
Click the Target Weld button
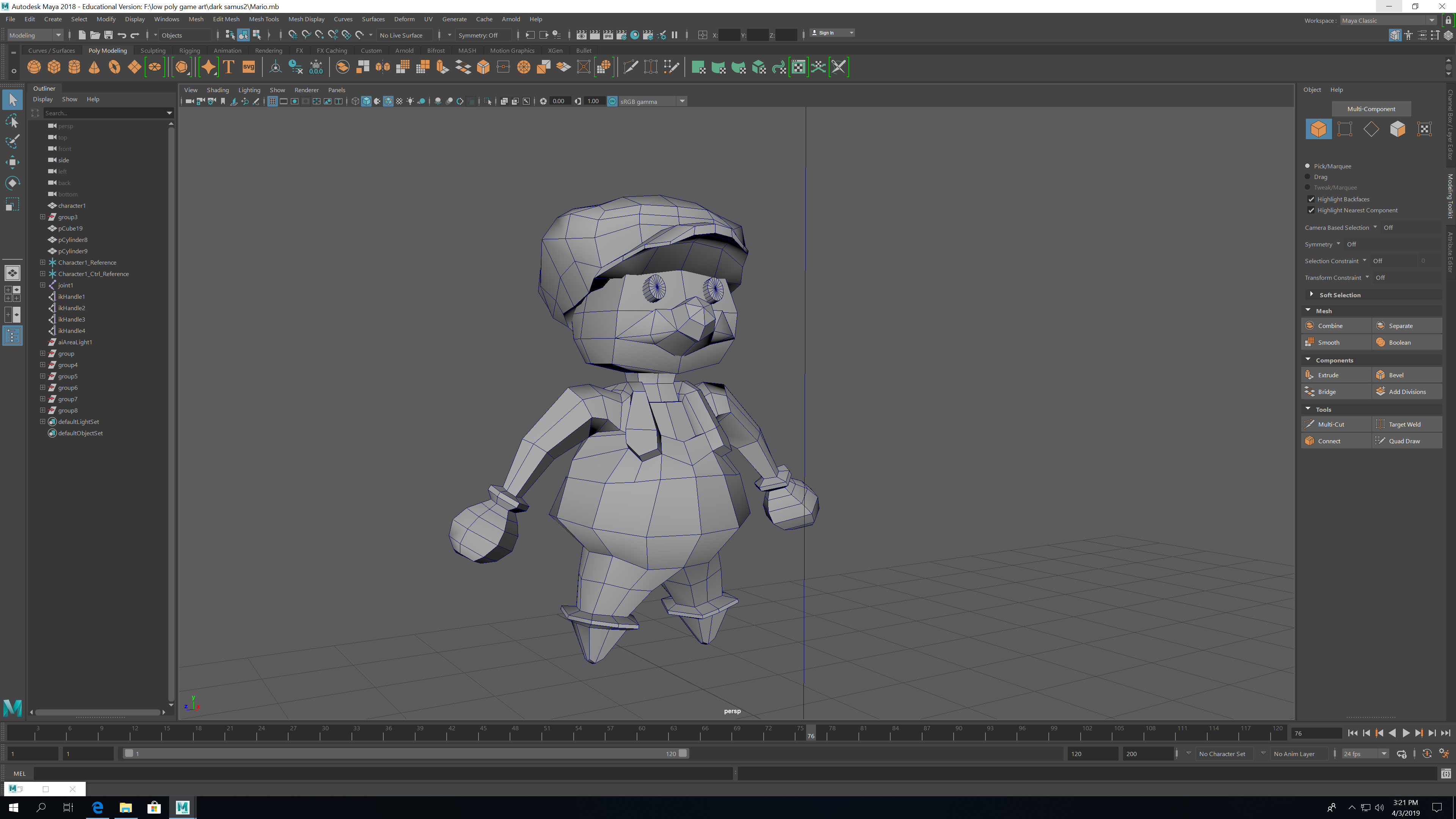1404,424
